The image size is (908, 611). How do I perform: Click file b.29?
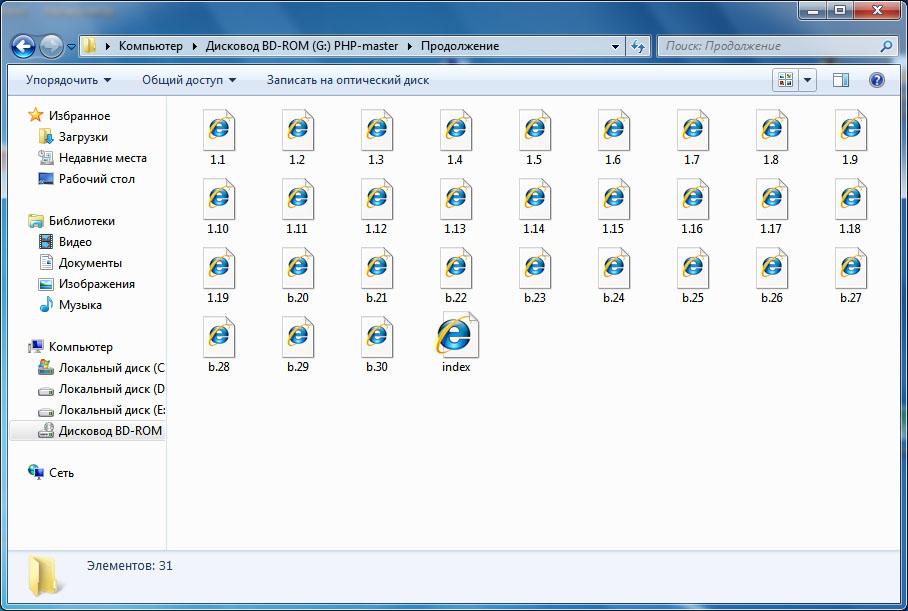pyautogui.click(x=298, y=343)
